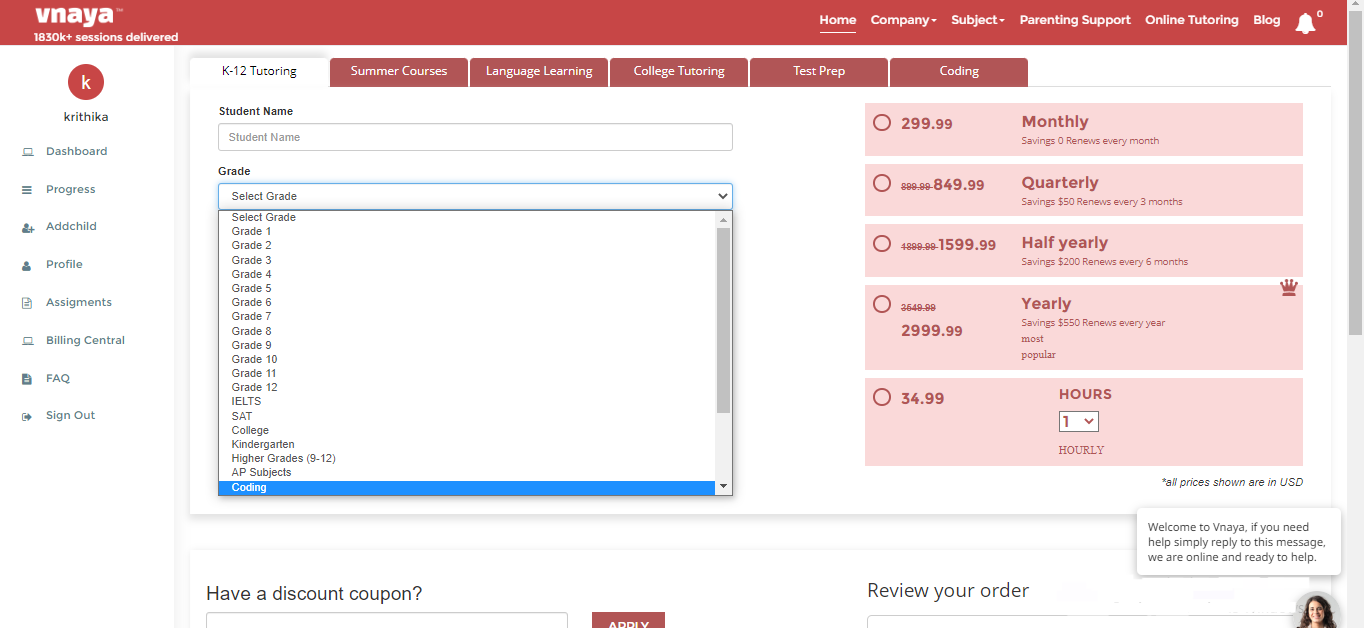
Task: Select the Monthly 299.99 plan radio button
Action: point(882,123)
